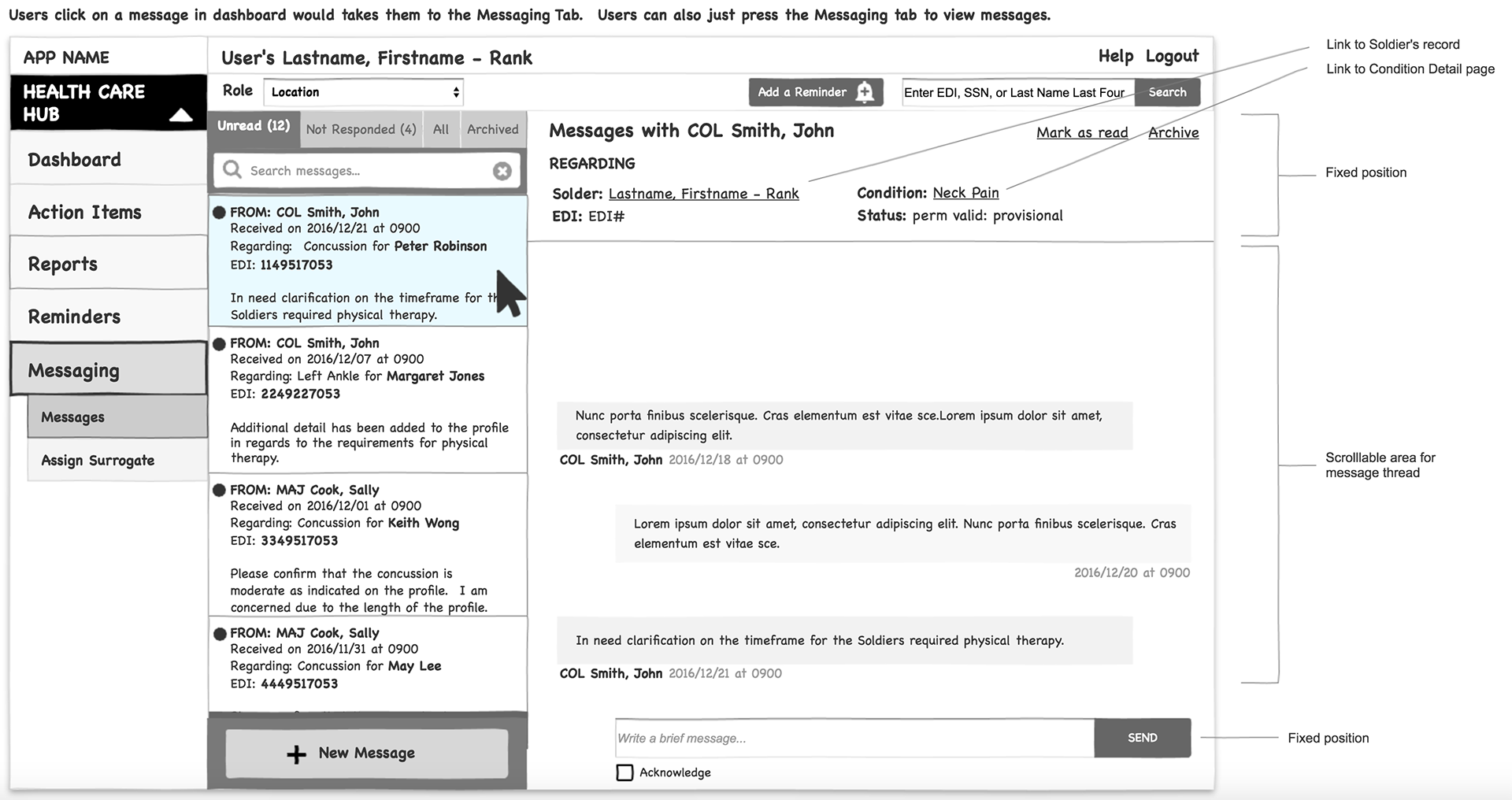Screen dimensions: 1512x800
Task: Click into the Search messages field
Action: click(367, 171)
